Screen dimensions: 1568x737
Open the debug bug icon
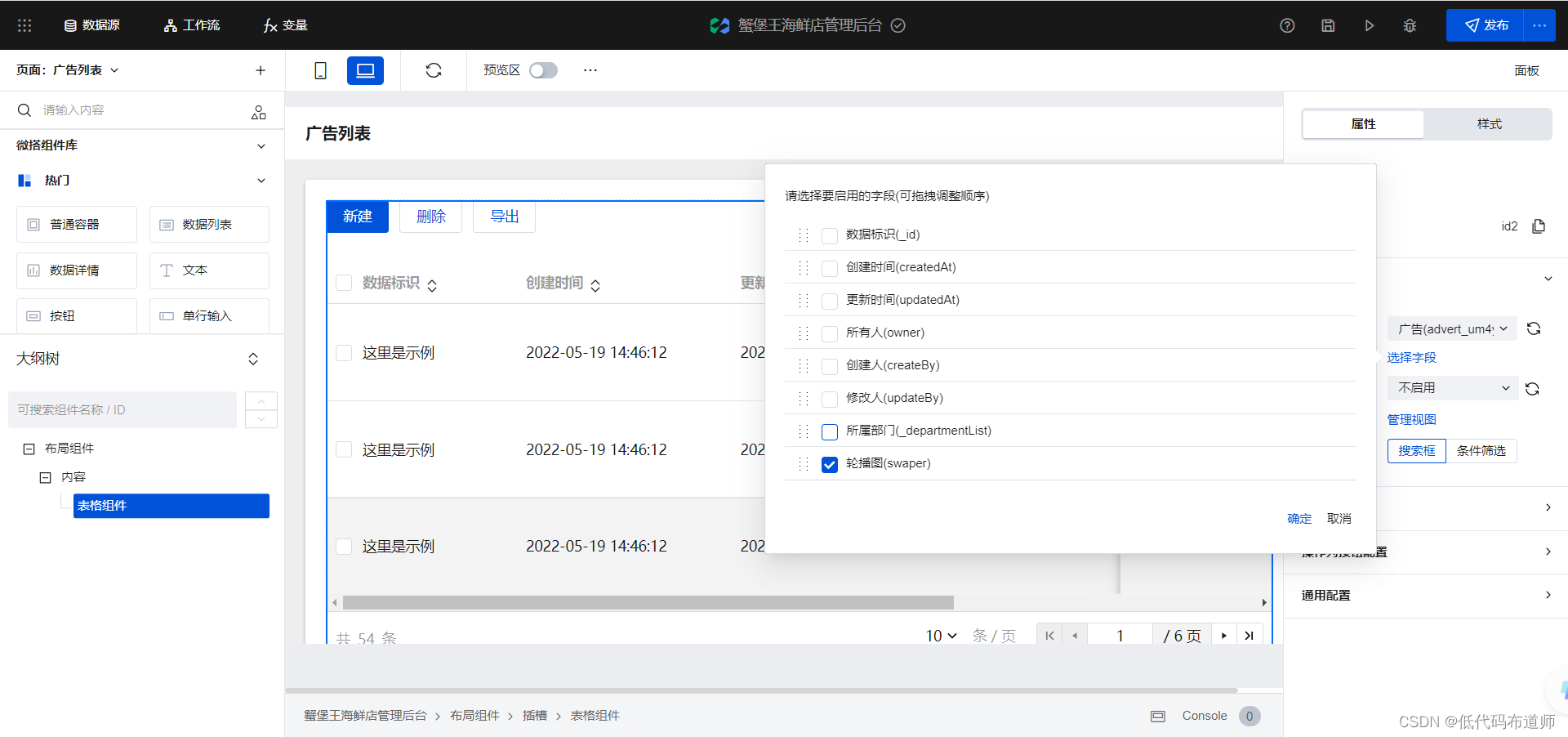(1410, 25)
